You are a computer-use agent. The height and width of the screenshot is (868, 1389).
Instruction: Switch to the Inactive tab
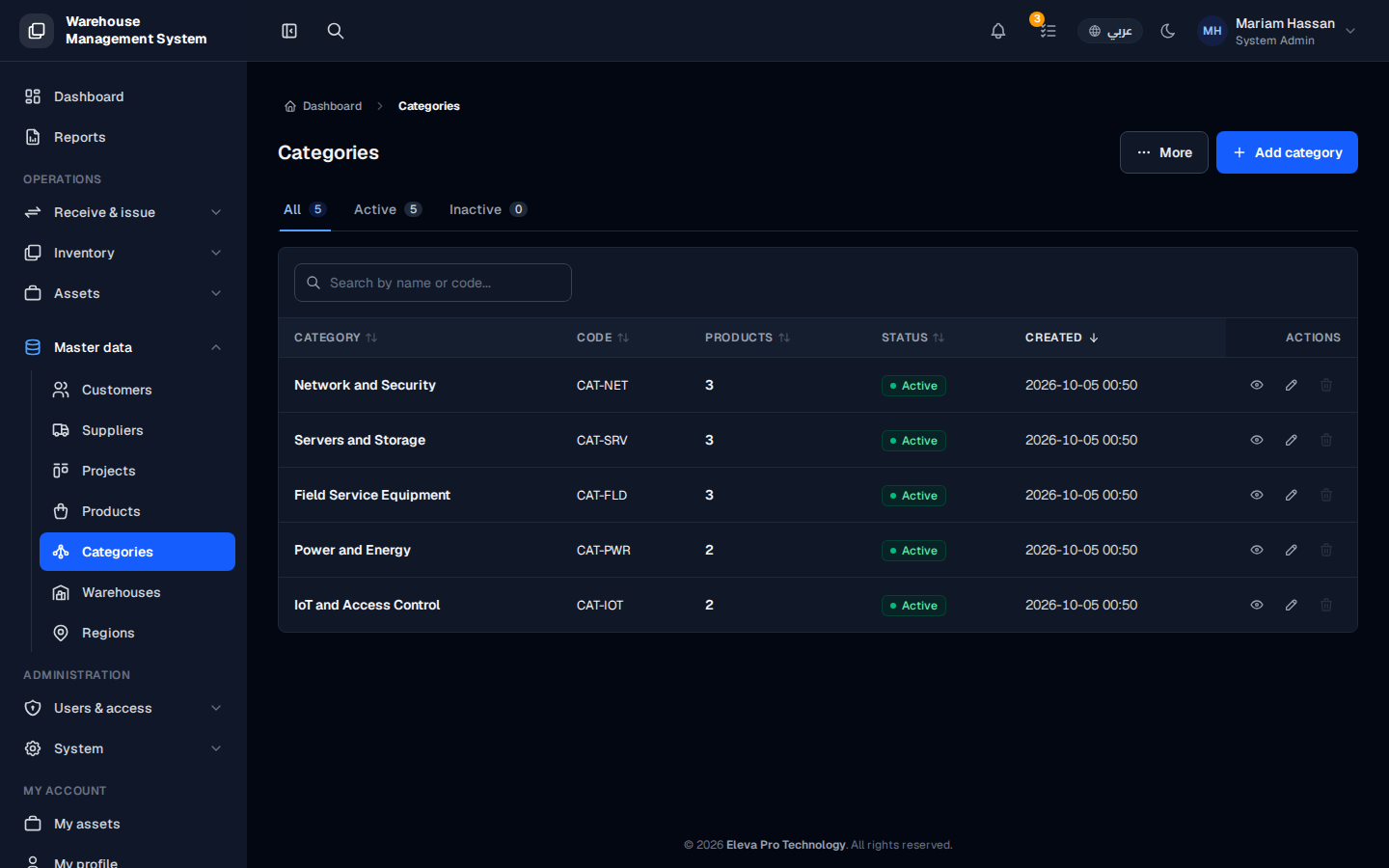click(488, 209)
